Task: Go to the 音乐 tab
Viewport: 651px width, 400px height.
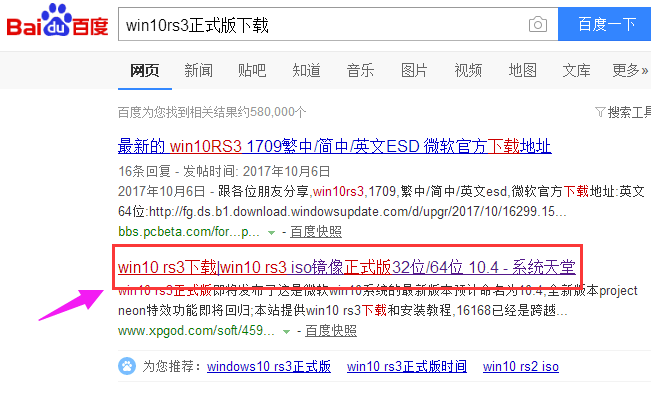Action: pyautogui.click(x=360, y=70)
